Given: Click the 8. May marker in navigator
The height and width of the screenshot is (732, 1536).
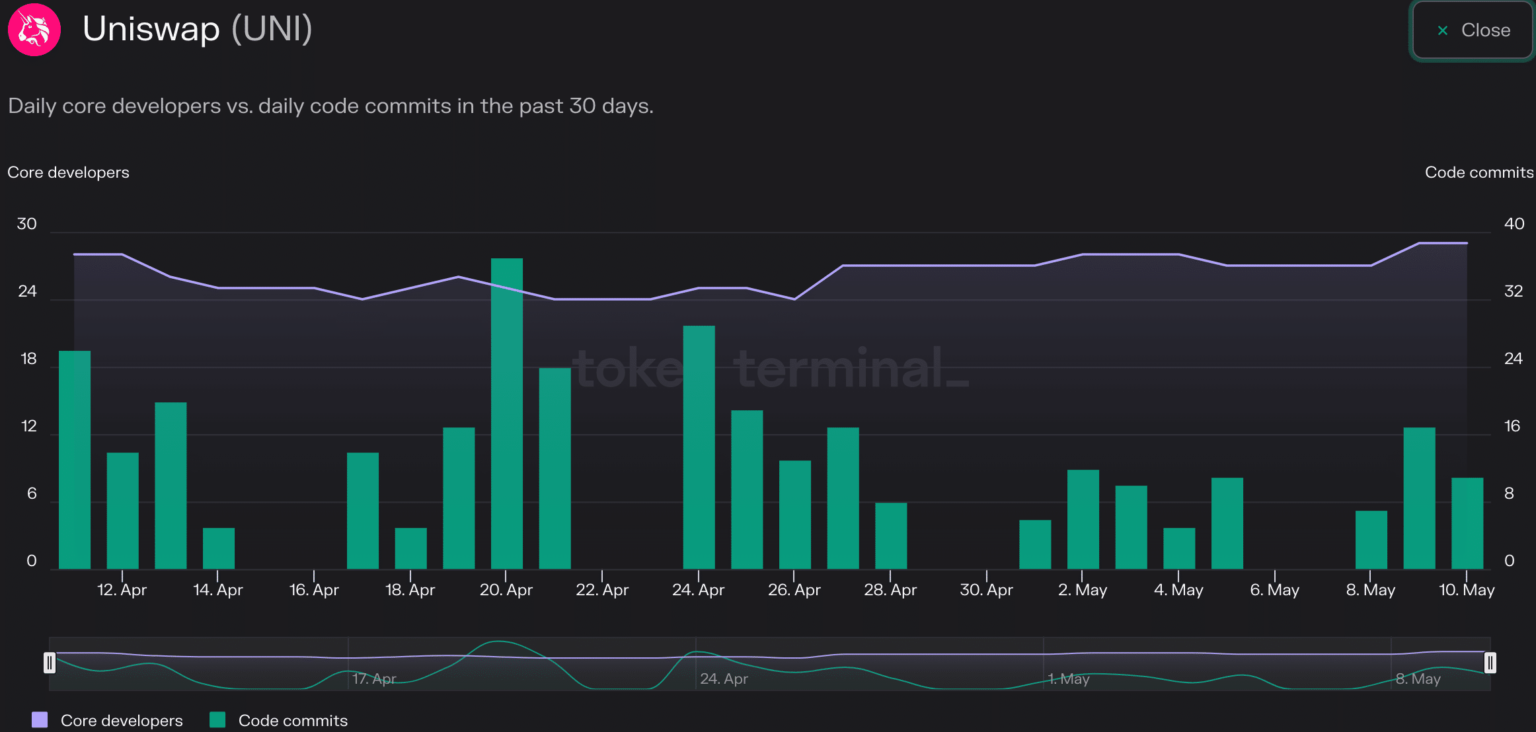Looking at the screenshot, I should pyautogui.click(x=1417, y=679).
